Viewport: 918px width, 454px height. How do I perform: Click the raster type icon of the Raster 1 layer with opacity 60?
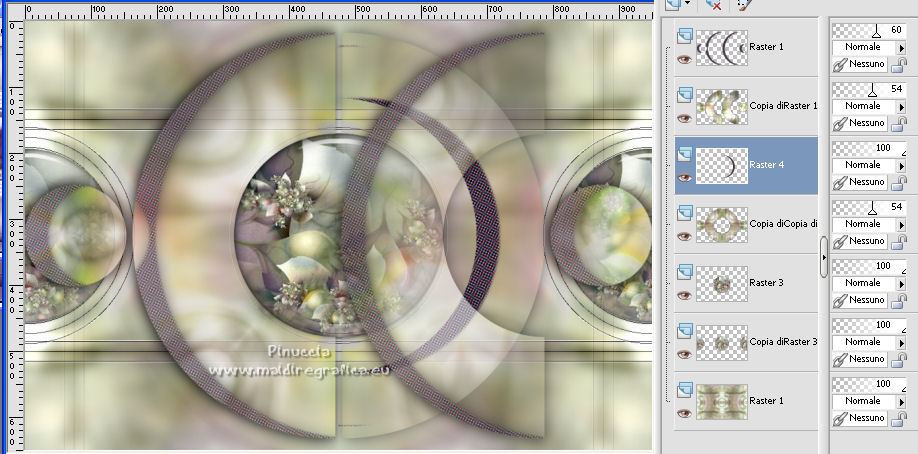(x=684, y=37)
